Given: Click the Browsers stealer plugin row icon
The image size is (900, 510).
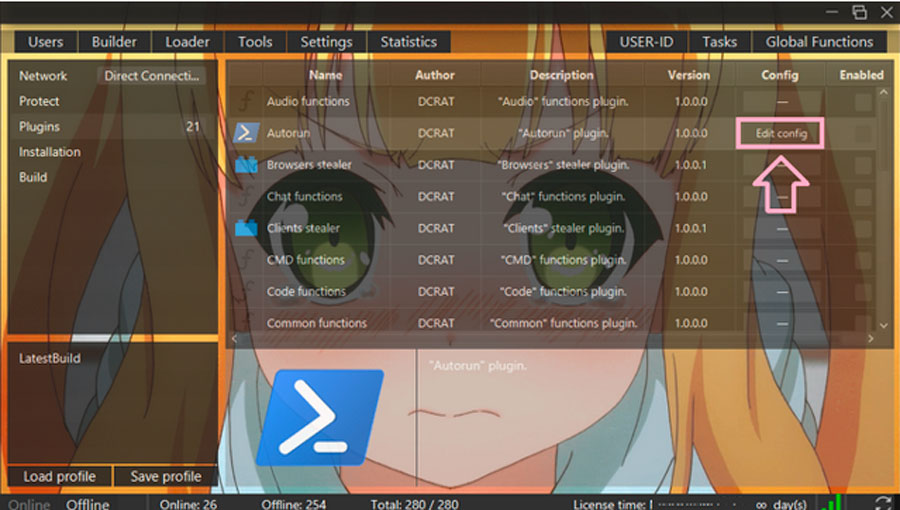Looking at the screenshot, I should tap(246, 165).
